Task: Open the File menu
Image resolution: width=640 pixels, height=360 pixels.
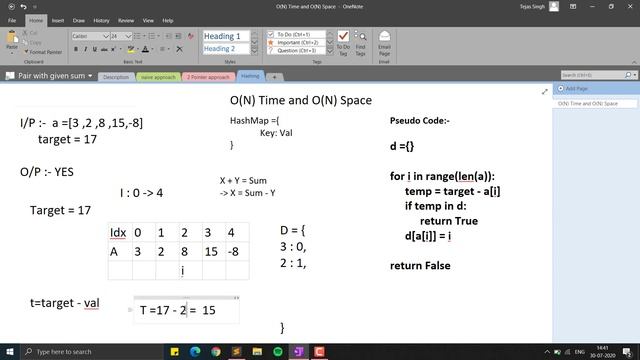Action: 12,20
